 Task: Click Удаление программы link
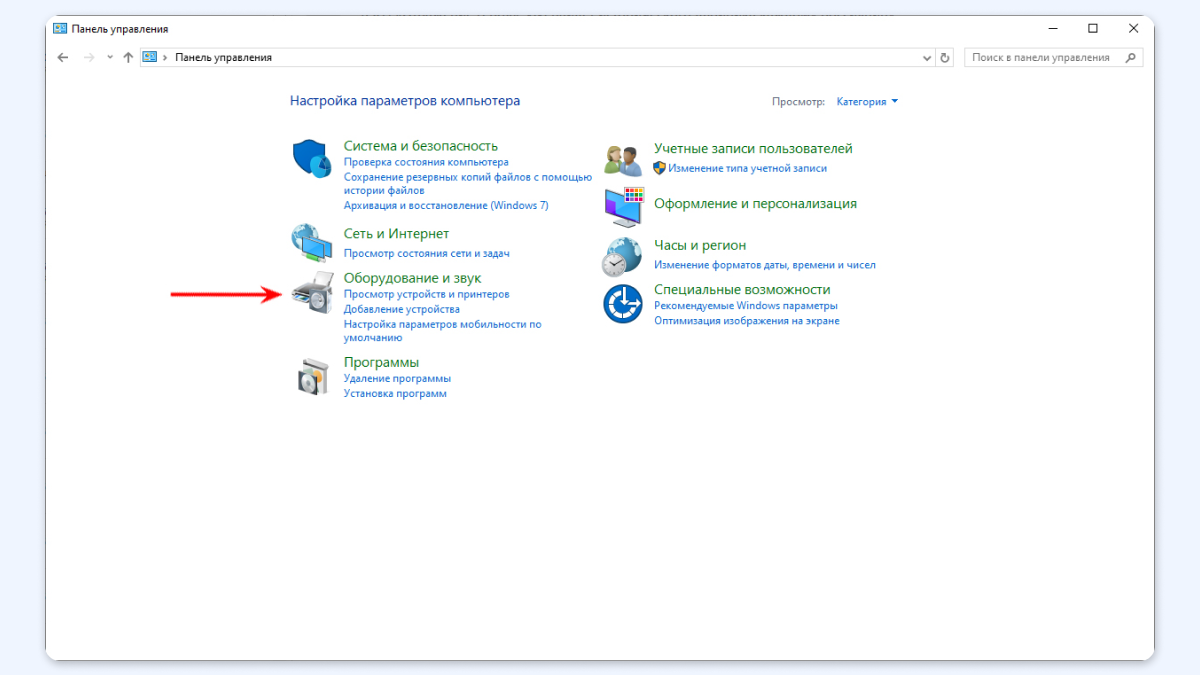click(x=397, y=378)
